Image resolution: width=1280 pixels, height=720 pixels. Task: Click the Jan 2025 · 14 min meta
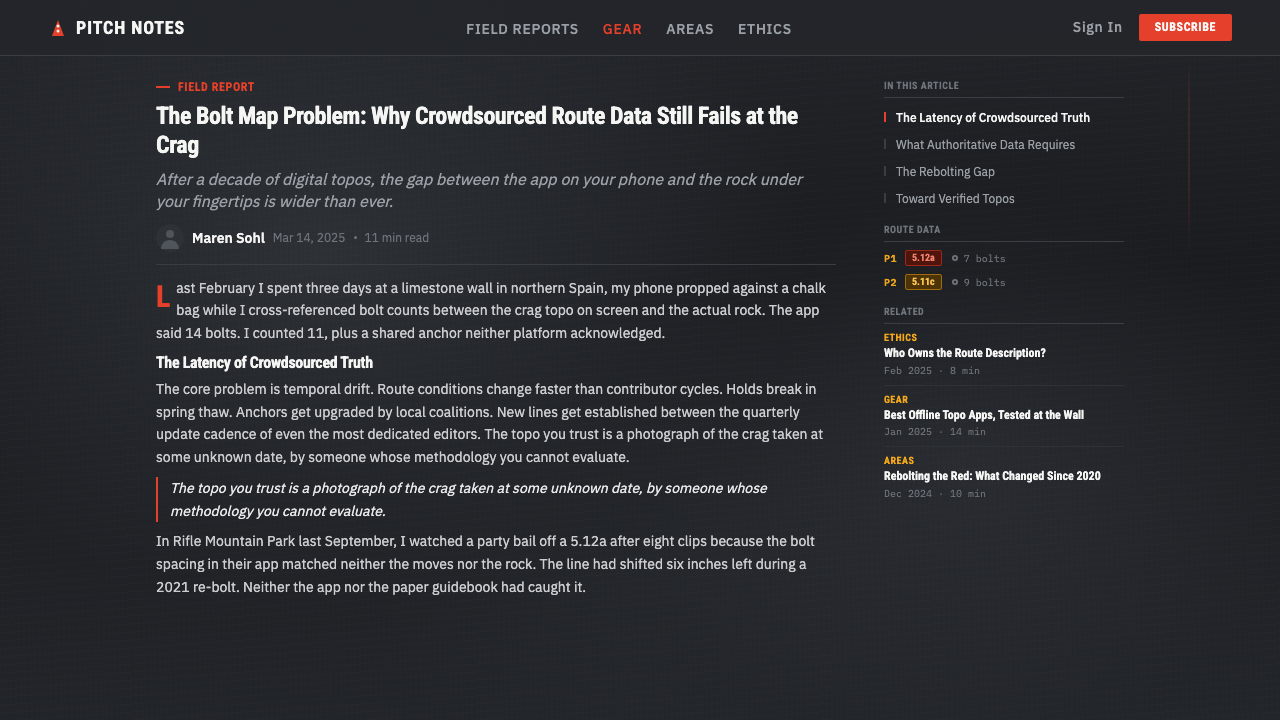pyautogui.click(x=935, y=432)
